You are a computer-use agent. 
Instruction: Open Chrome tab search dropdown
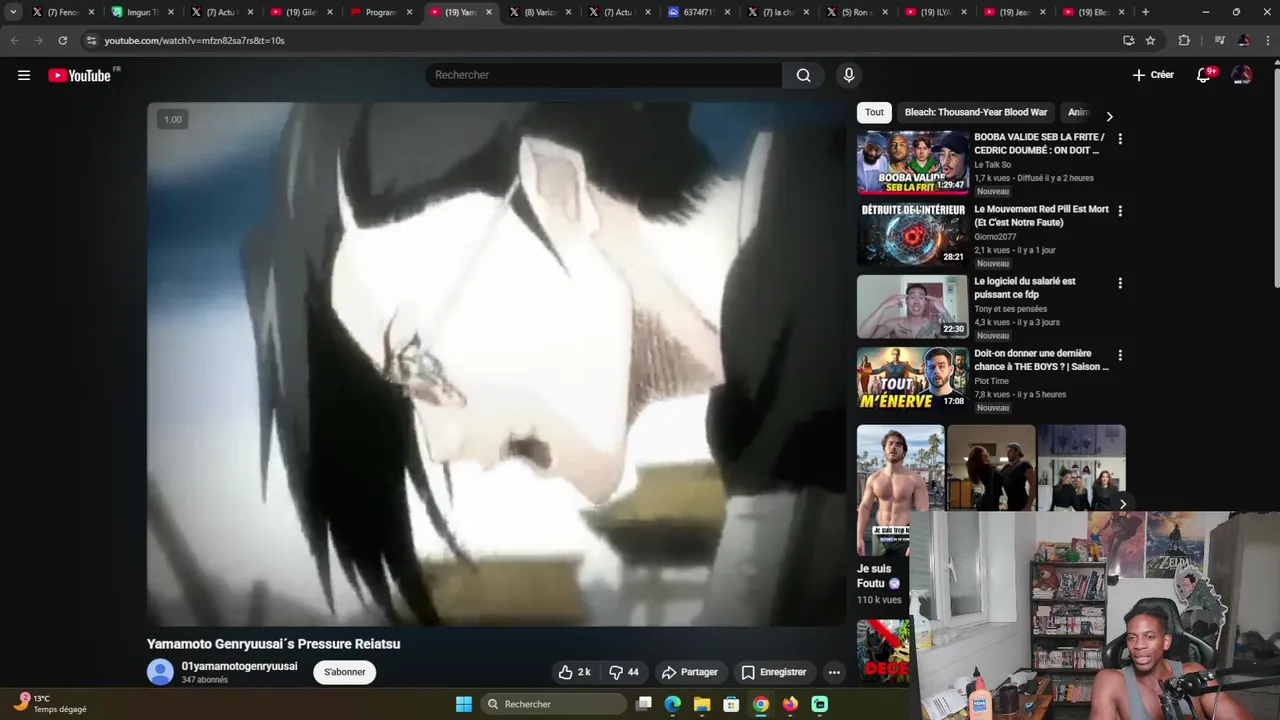(13, 12)
